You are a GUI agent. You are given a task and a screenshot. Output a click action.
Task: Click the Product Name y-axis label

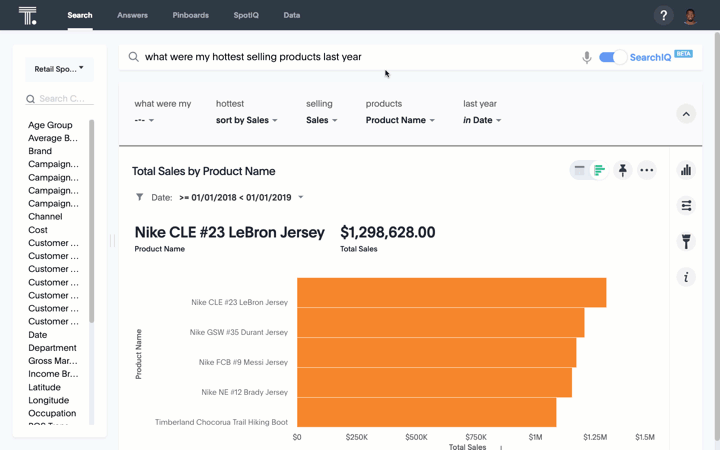tap(138, 354)
